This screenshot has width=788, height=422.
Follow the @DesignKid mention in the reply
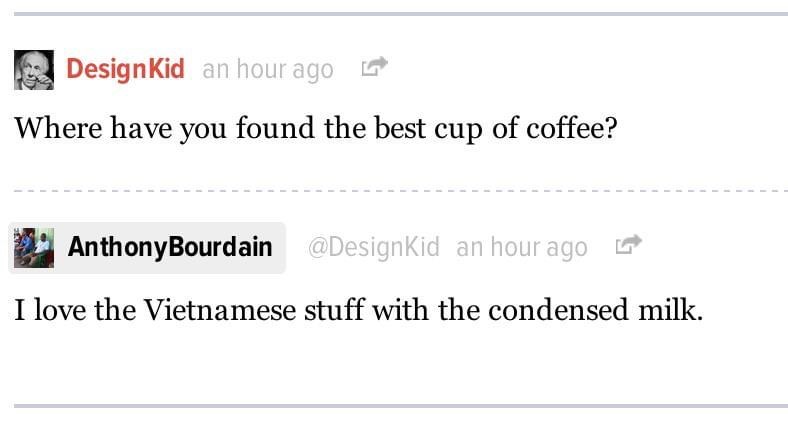373,247
